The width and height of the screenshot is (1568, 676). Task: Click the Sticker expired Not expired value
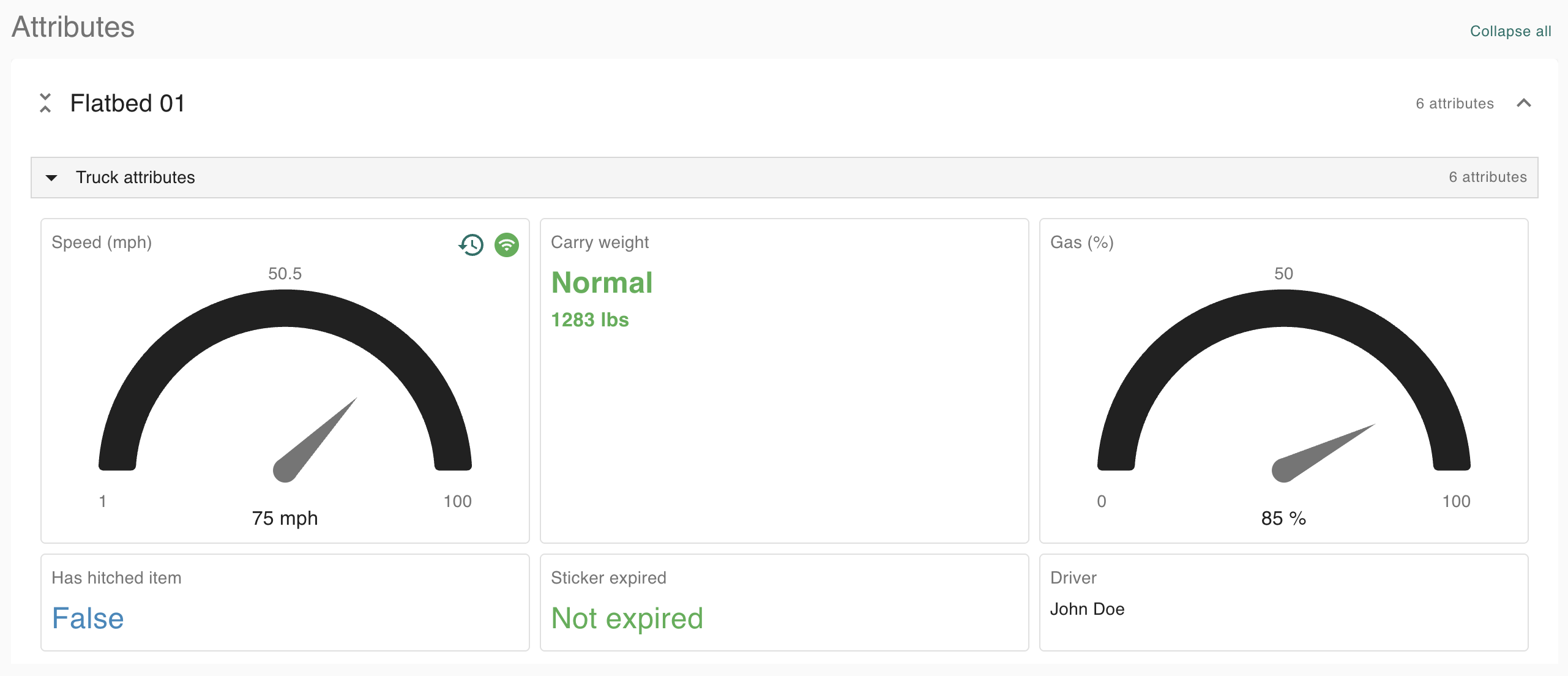coord(627,618)
